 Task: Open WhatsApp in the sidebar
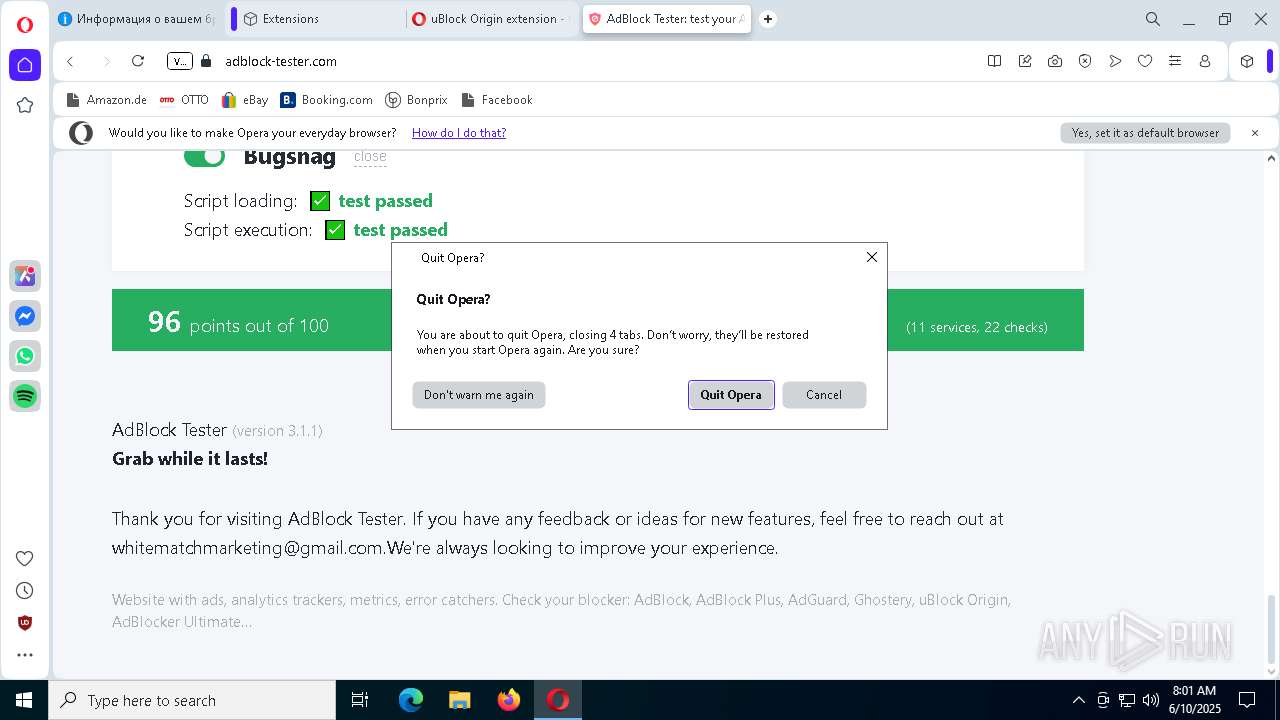(x=25, y=356)
